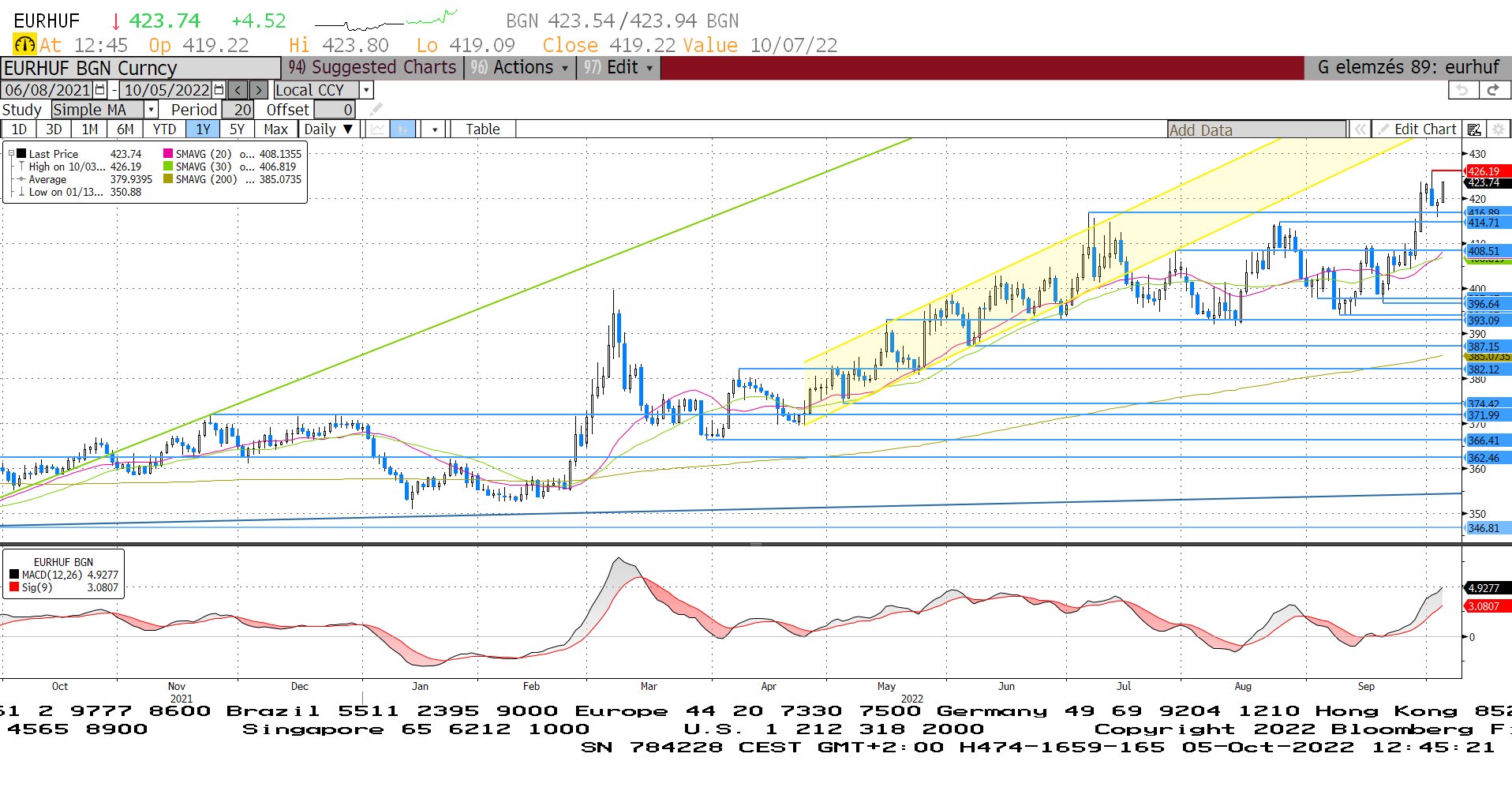Open the Local CCY currency dropdown
This screenshot has width=1512, height=791.
[x=366, y=90]
